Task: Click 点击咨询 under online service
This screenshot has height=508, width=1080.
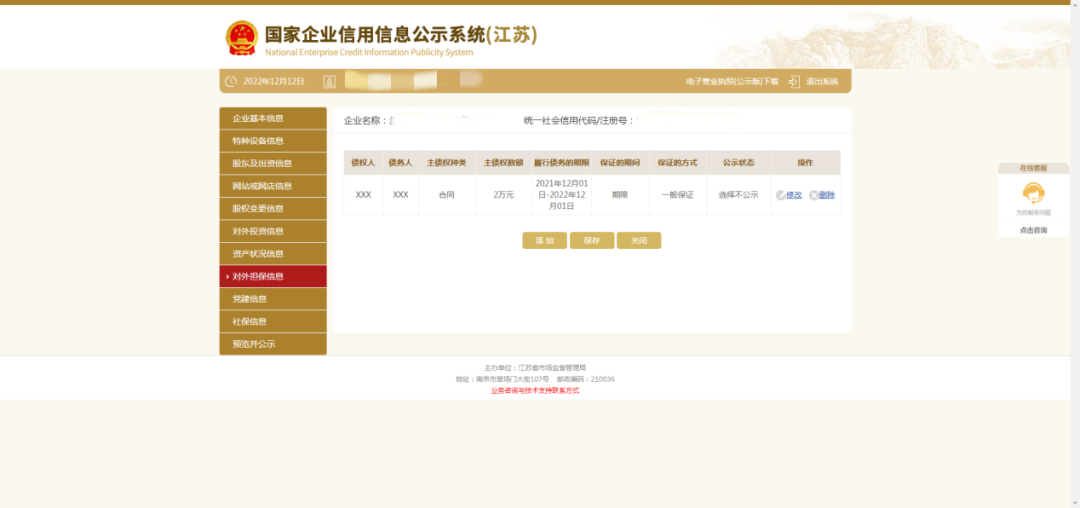Action: [x=1033, y=230]
